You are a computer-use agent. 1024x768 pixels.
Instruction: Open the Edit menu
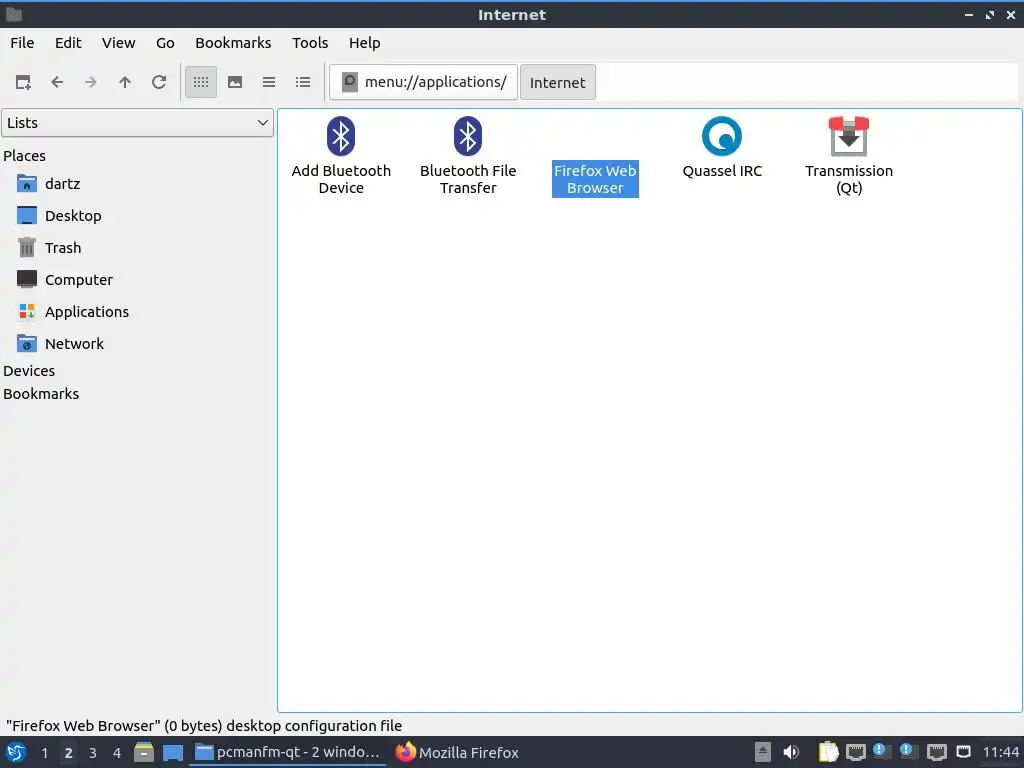pyautogui.click(x=68, y=43)
